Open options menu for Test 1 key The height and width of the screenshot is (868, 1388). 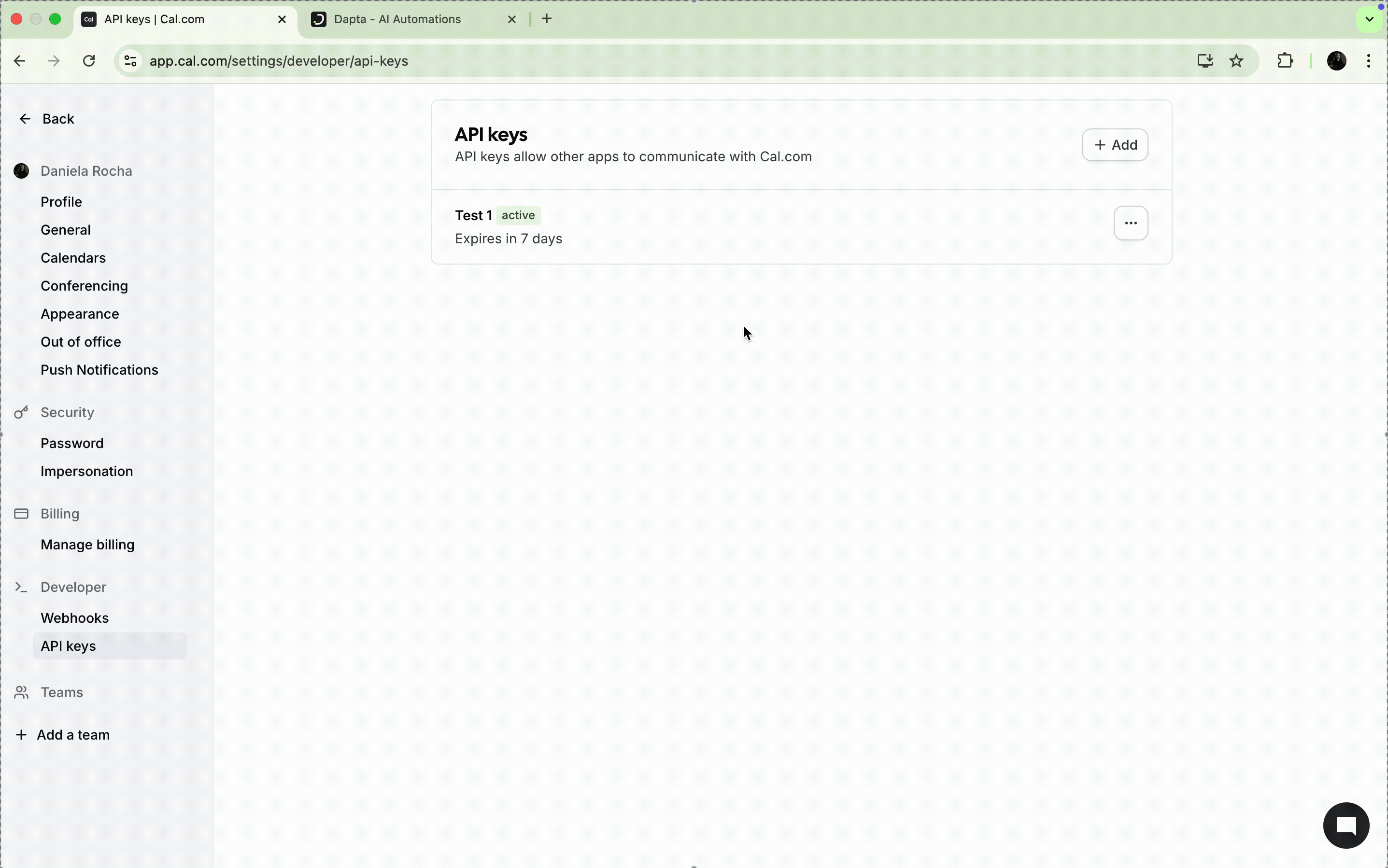[1130, 223]
